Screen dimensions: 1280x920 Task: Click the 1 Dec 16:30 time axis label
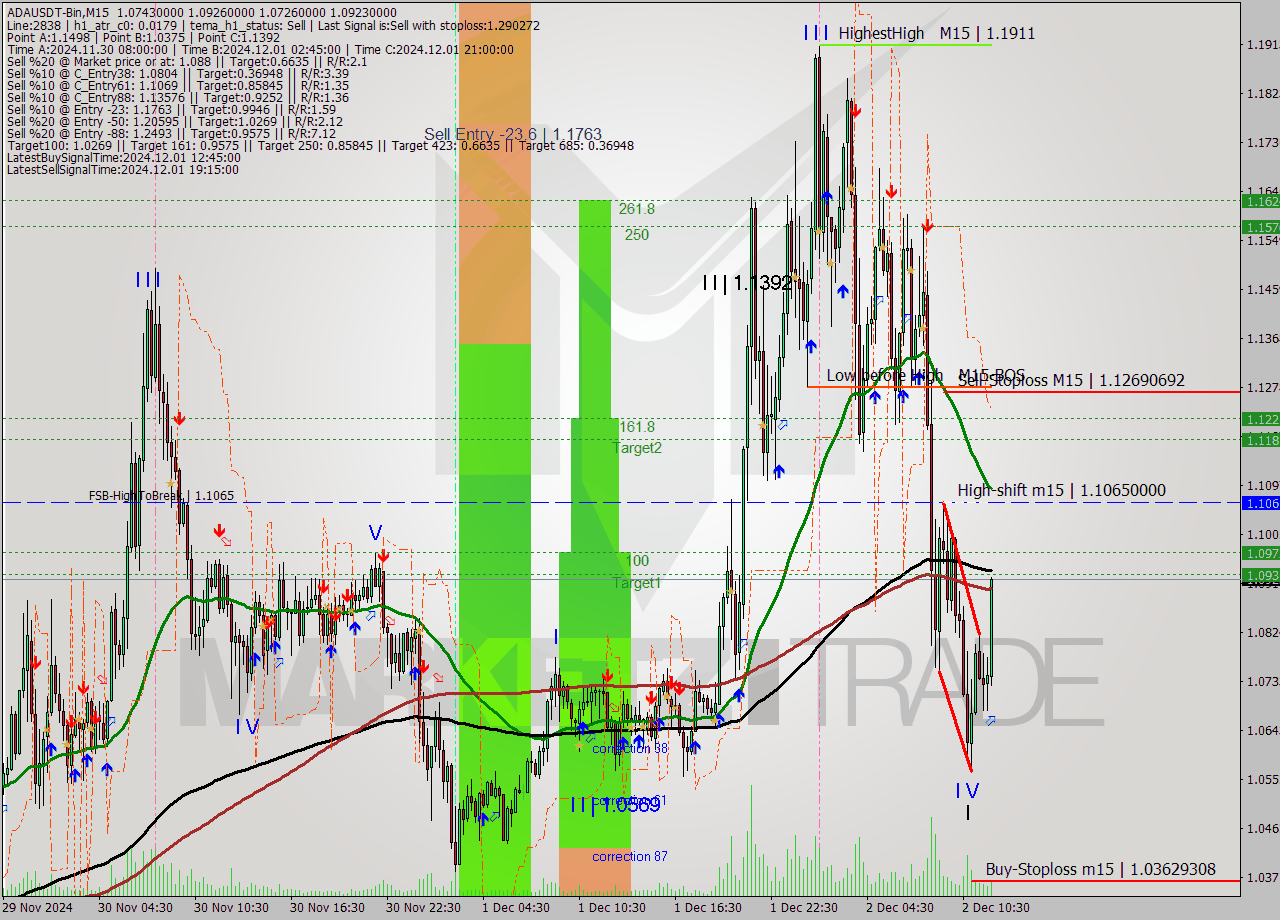click(x=707, y=908)
